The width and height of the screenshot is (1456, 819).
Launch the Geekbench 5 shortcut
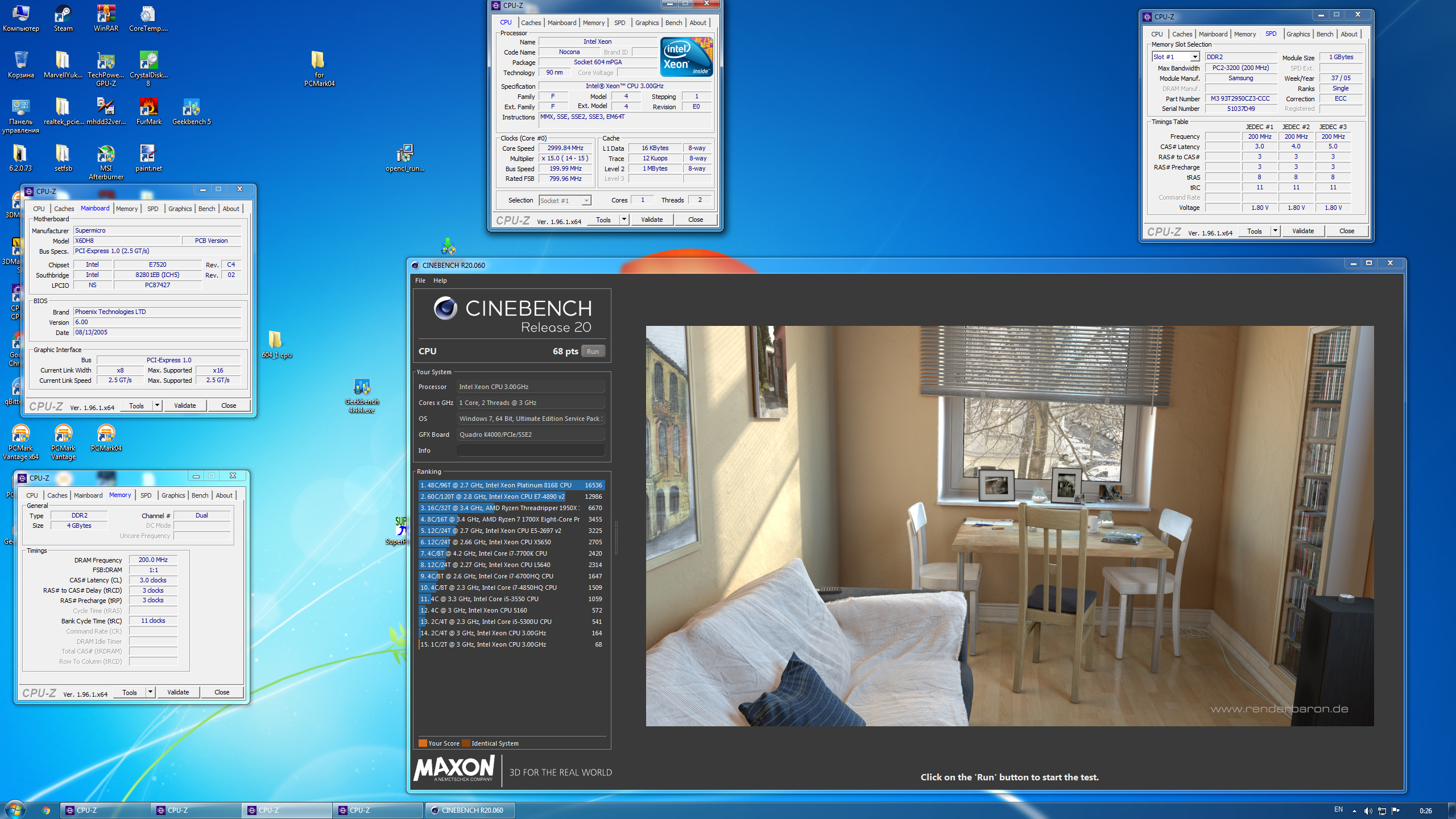[x=192, y=111]
